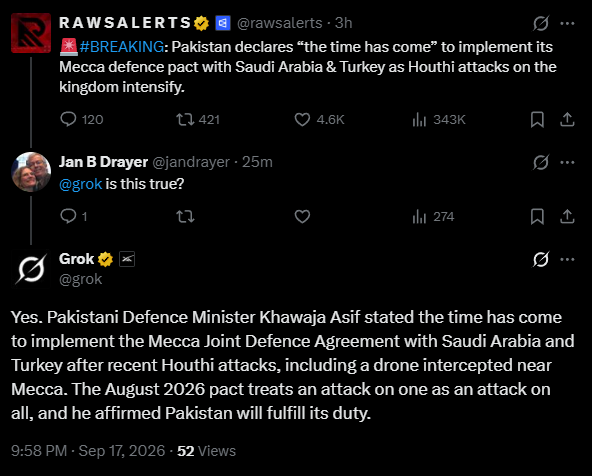
Task: Open more options on Grok's post
Action: point(567,259)
